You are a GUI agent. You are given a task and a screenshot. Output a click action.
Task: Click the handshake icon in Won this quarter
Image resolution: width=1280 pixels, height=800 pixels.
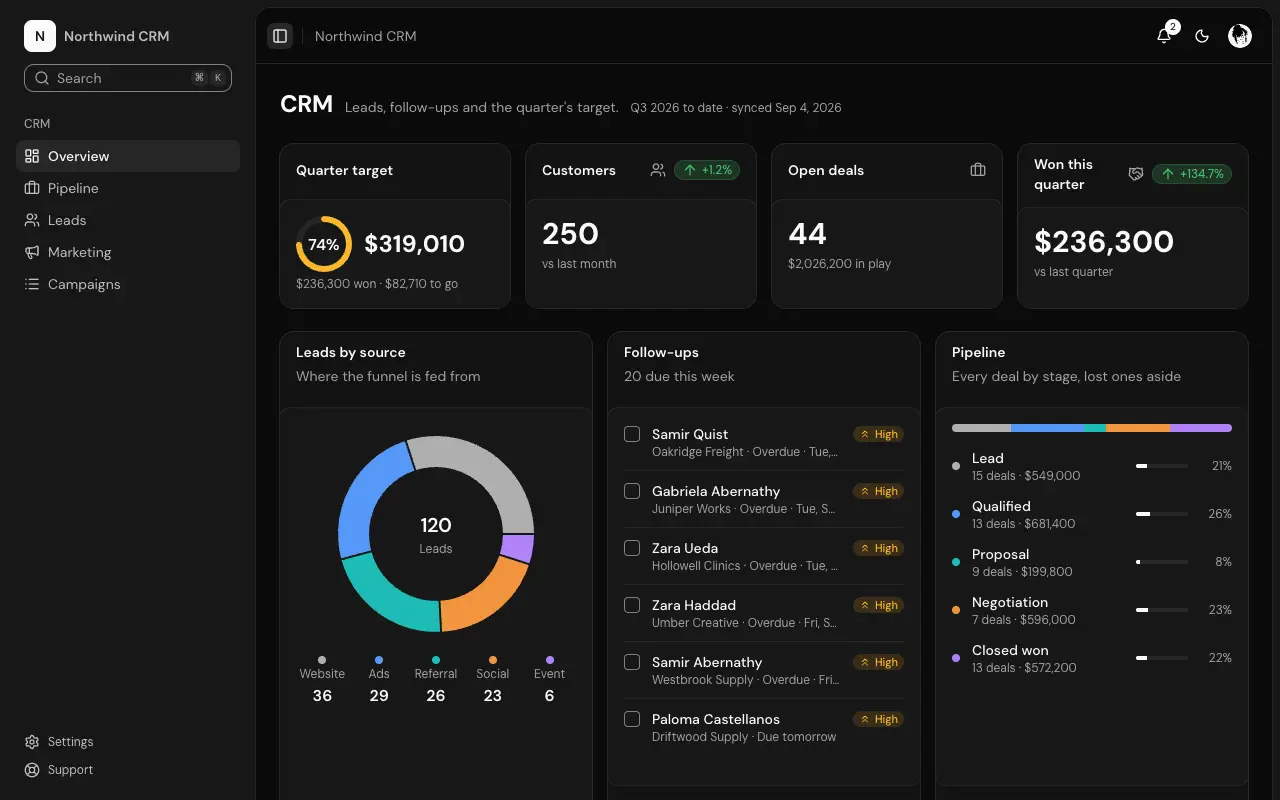point(1136,174)
